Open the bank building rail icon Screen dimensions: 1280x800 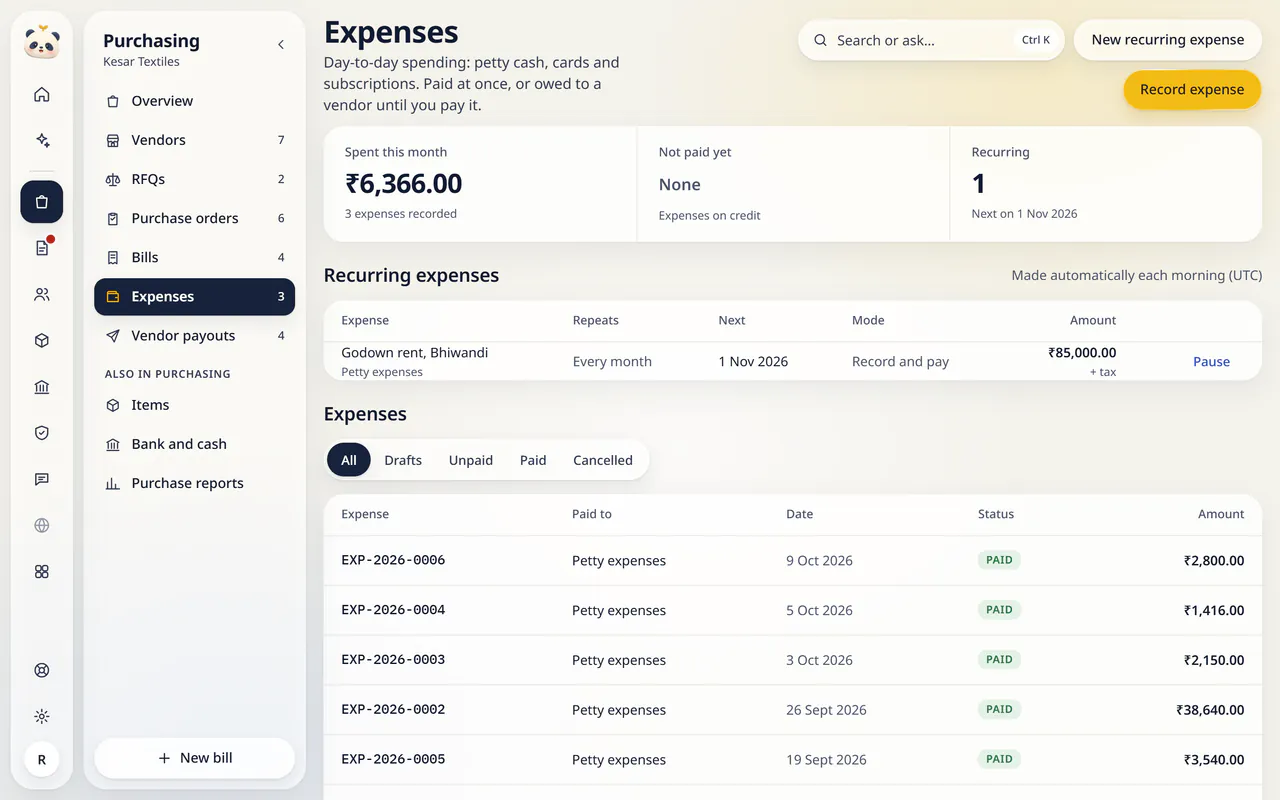tap(42, 387)
